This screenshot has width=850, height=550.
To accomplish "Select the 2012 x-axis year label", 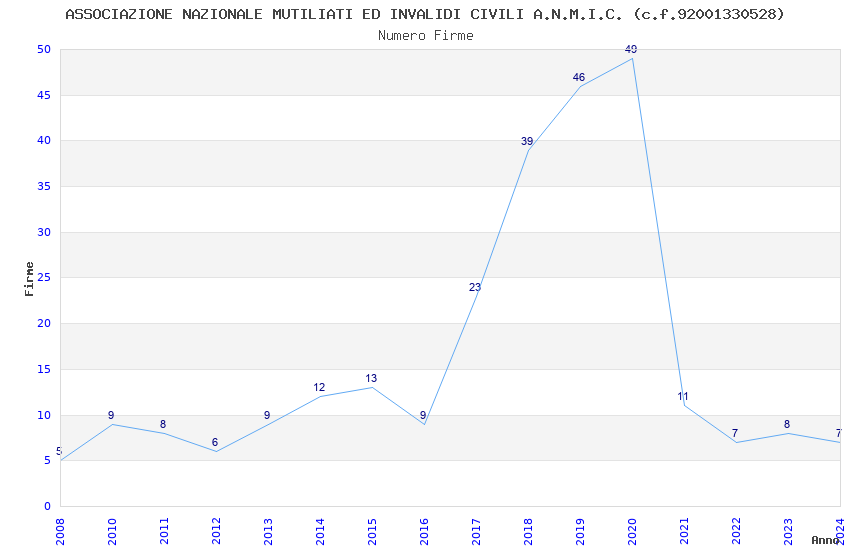I will click(216, 532).
